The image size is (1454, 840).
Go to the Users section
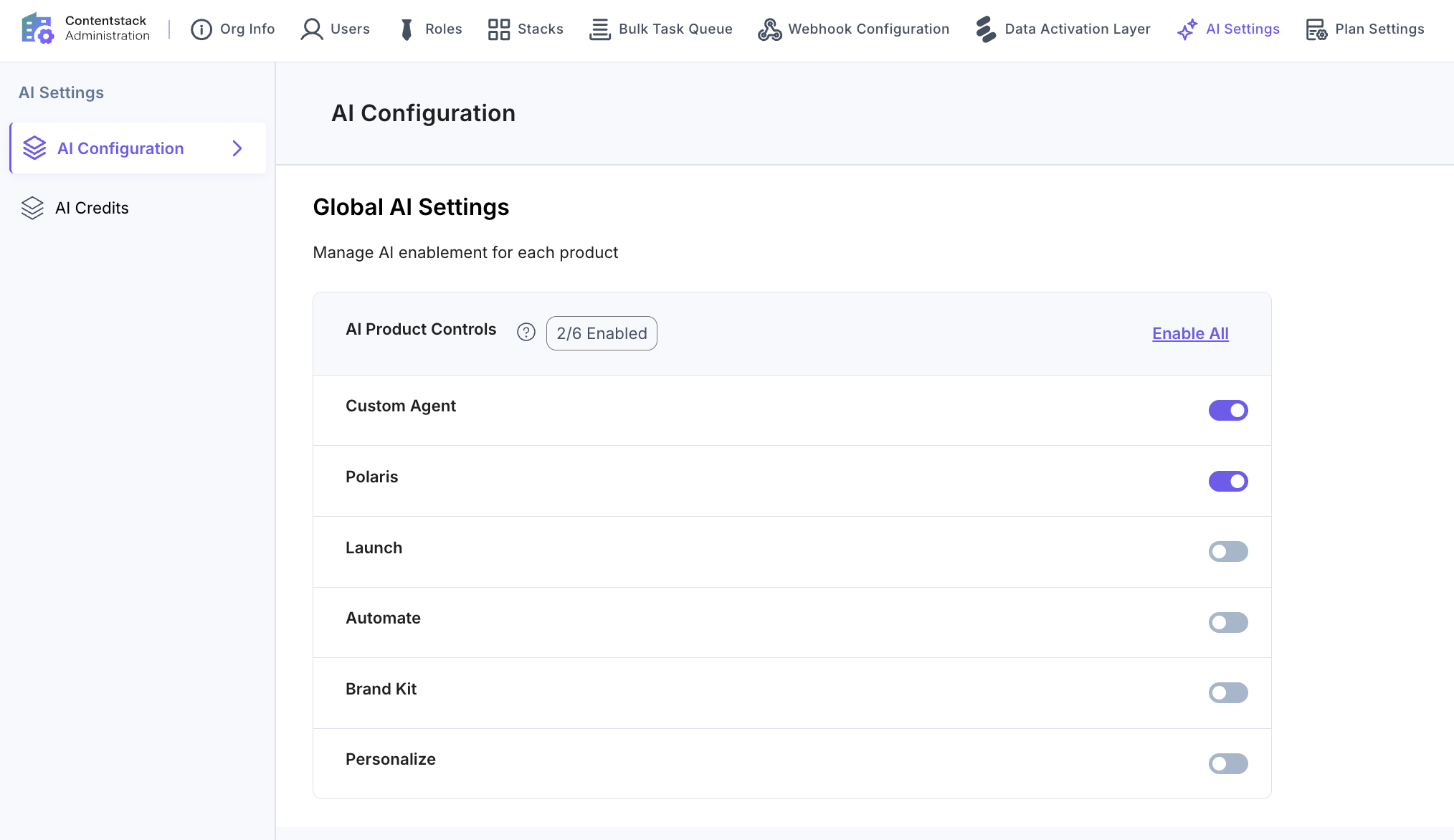pos(336,29)
